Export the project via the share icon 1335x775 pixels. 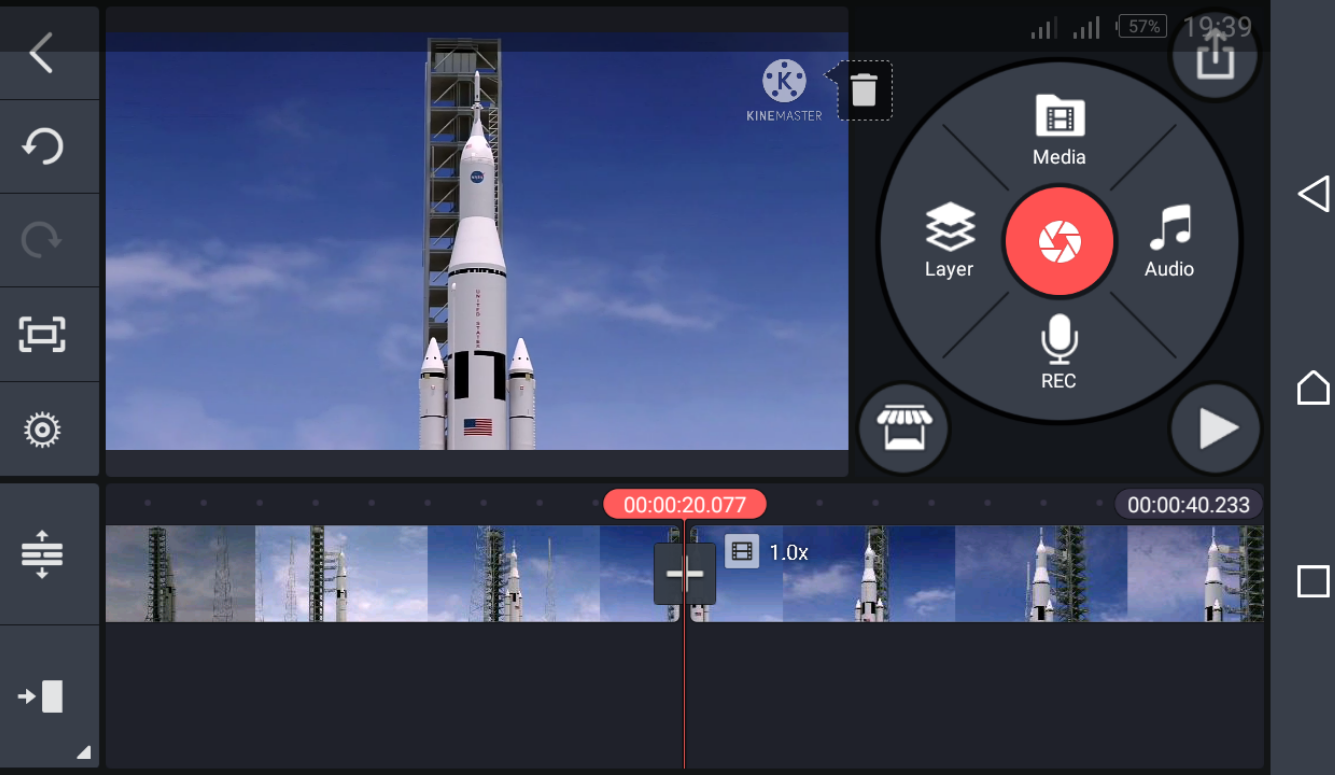point(1213,55)
